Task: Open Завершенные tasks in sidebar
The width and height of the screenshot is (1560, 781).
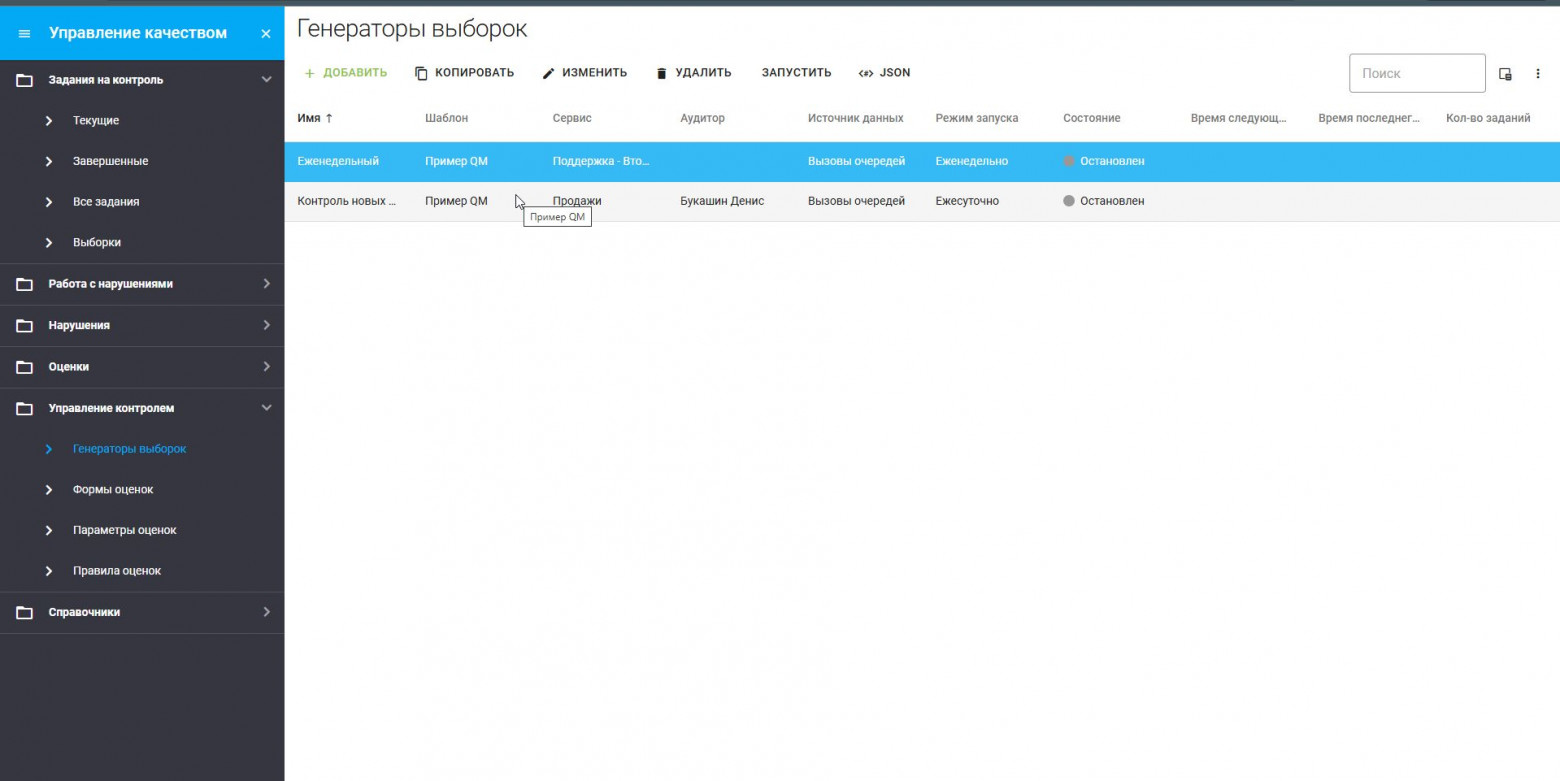Action: pos(111,161)
